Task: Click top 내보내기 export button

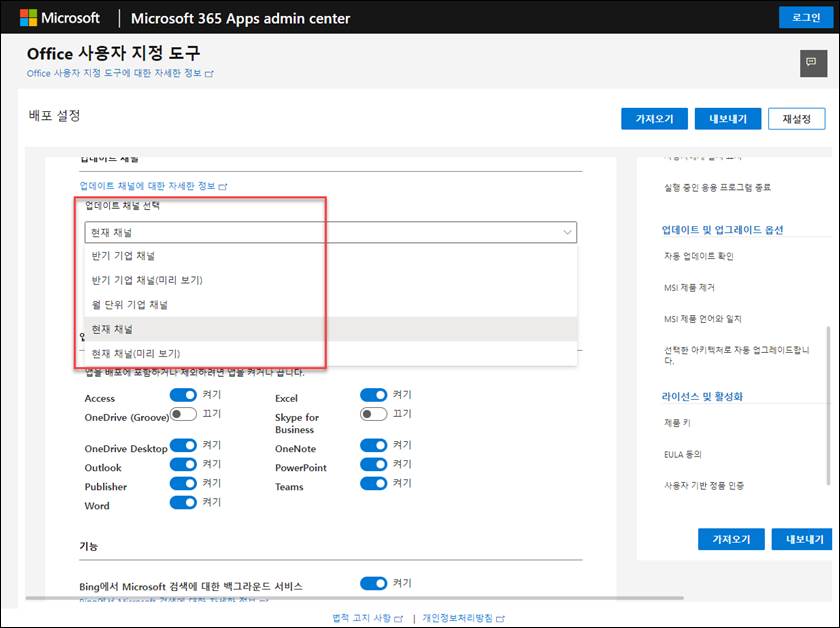Action: pos(728,118)
